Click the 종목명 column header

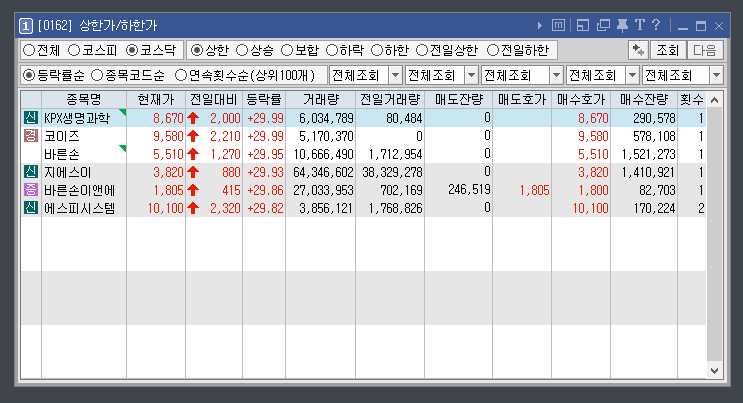click(84, 100)
